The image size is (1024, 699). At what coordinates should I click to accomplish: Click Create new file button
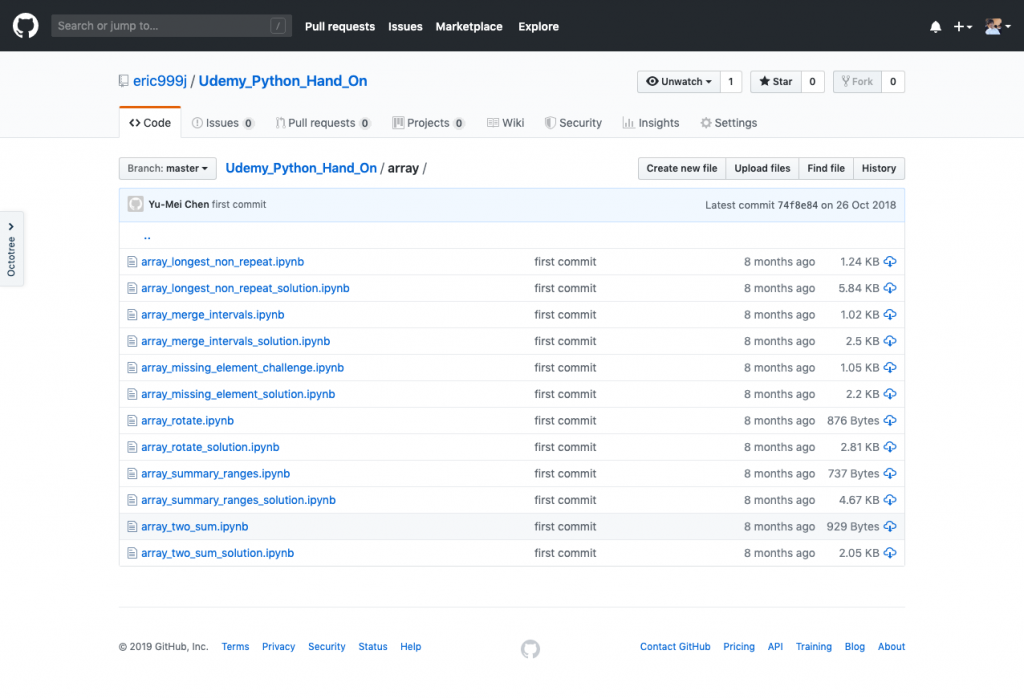[x=681, y=169]
